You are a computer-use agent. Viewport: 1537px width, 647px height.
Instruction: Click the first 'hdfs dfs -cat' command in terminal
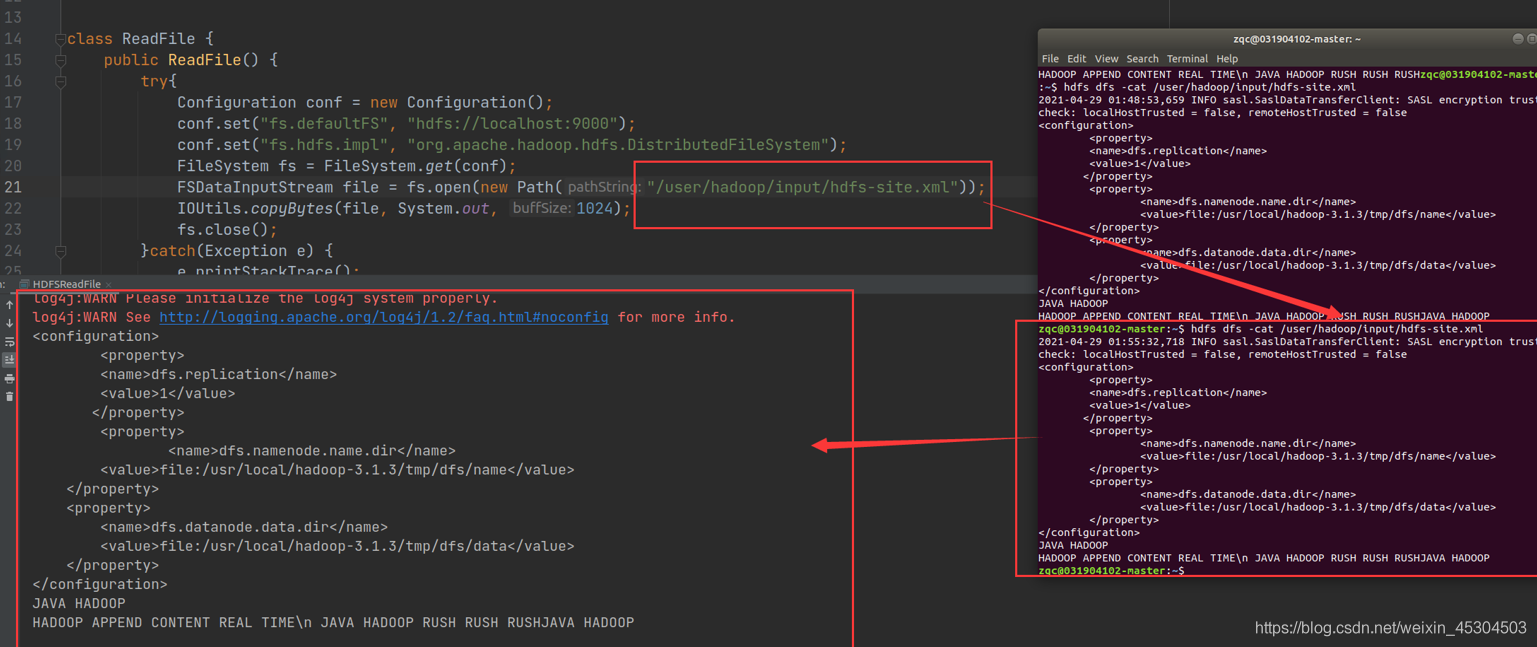click(1210, 87)
